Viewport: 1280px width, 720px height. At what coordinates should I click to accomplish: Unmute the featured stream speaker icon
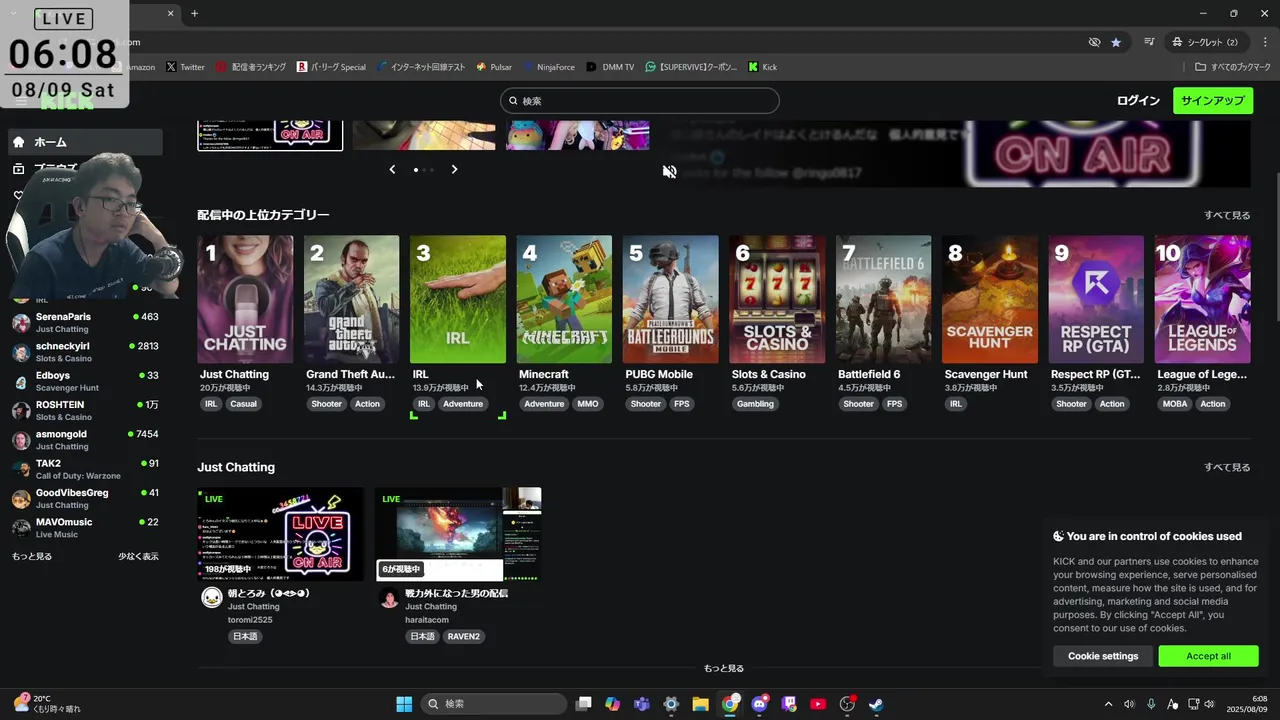click(669, 171)
